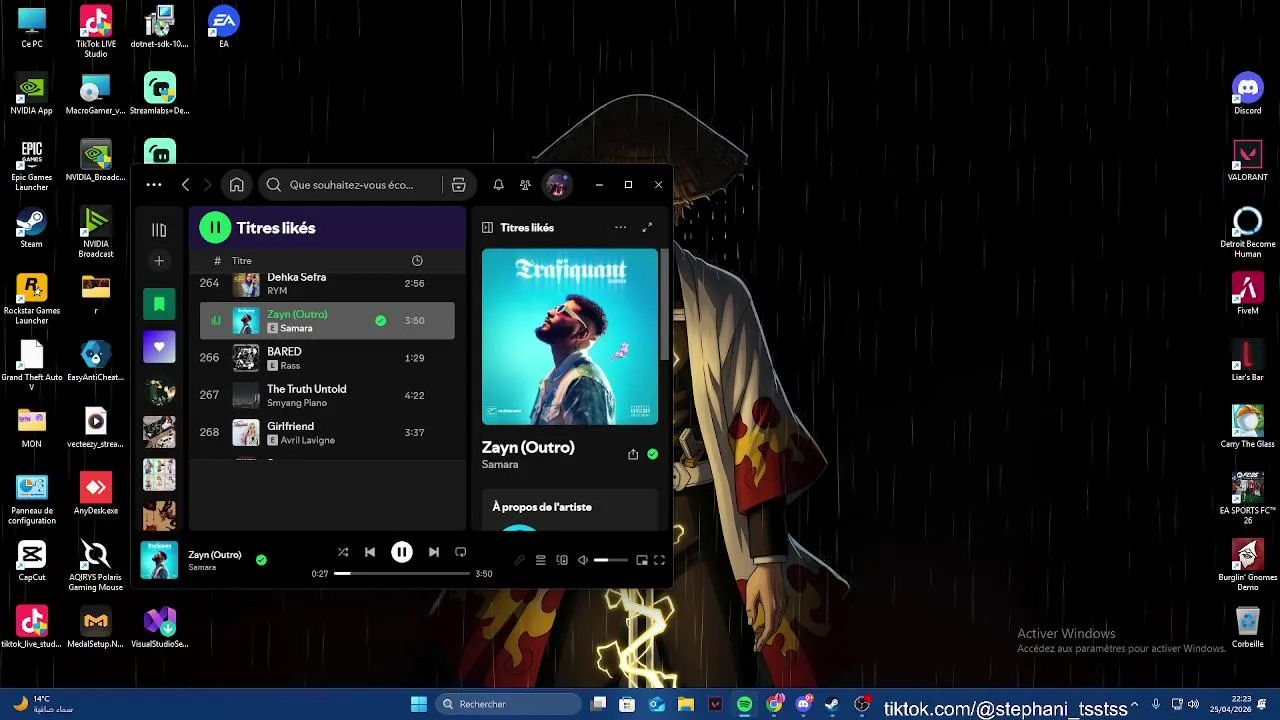Open the Smyang Piano artist link

point(297,403)
